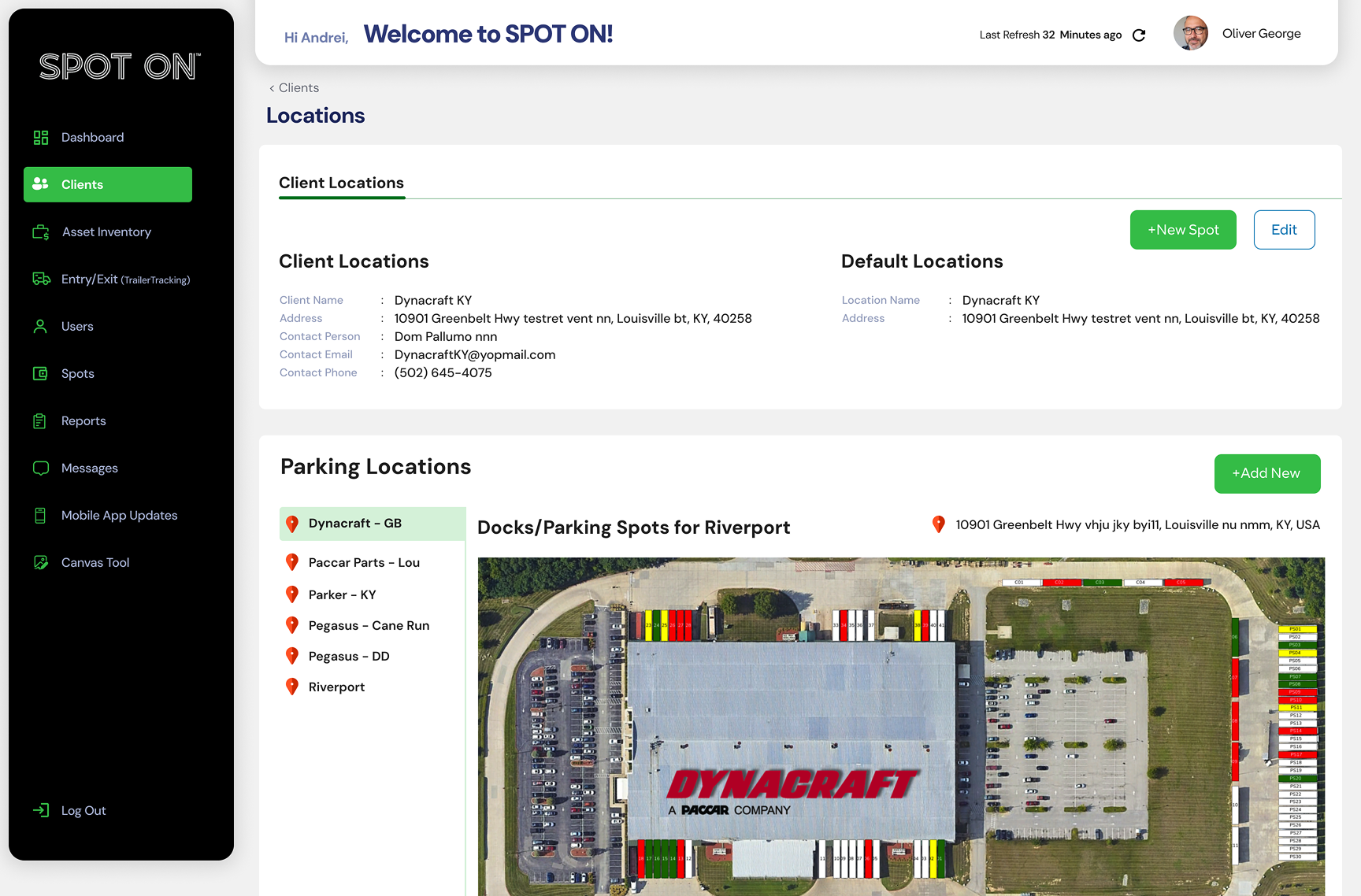Open the Asset Inventory icon
The width and height of the screenshot is (1361, 896).
(41, 232)
